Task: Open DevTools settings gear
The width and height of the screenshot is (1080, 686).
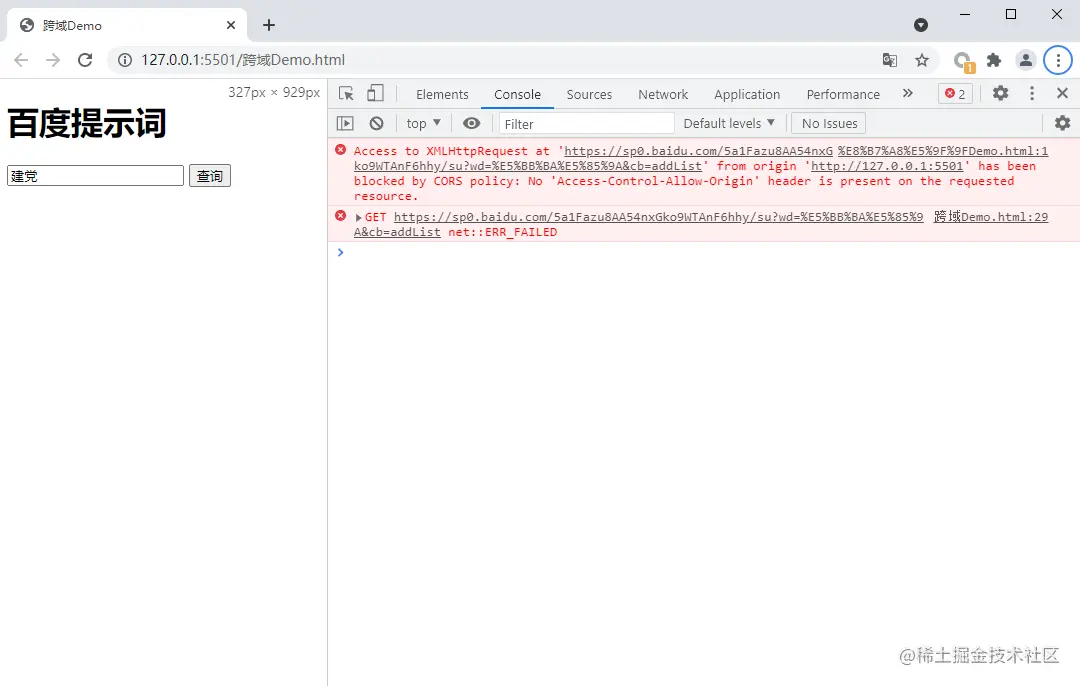Action: (1000, 93)
